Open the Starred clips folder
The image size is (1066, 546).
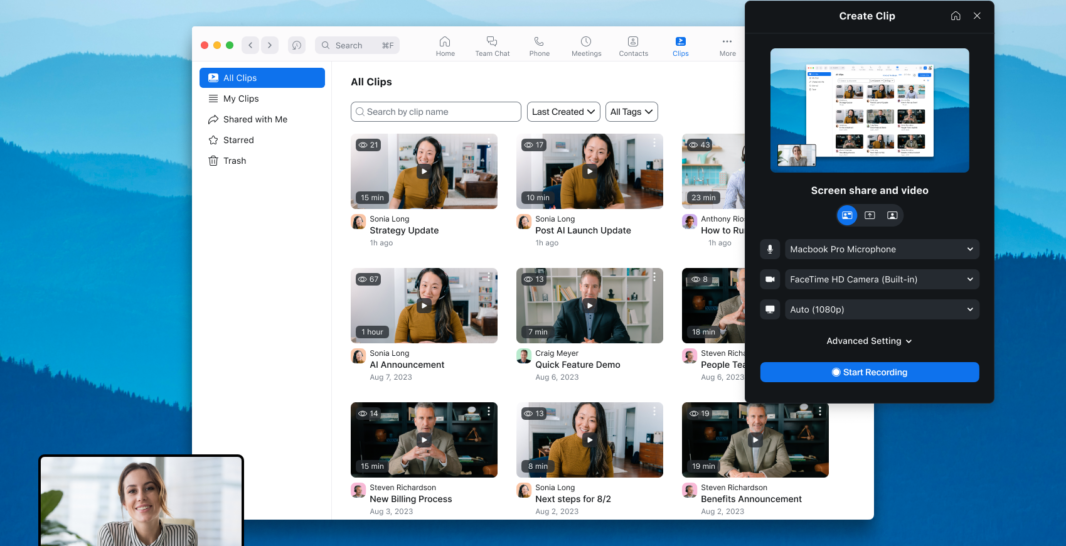[x=238, y=140]
